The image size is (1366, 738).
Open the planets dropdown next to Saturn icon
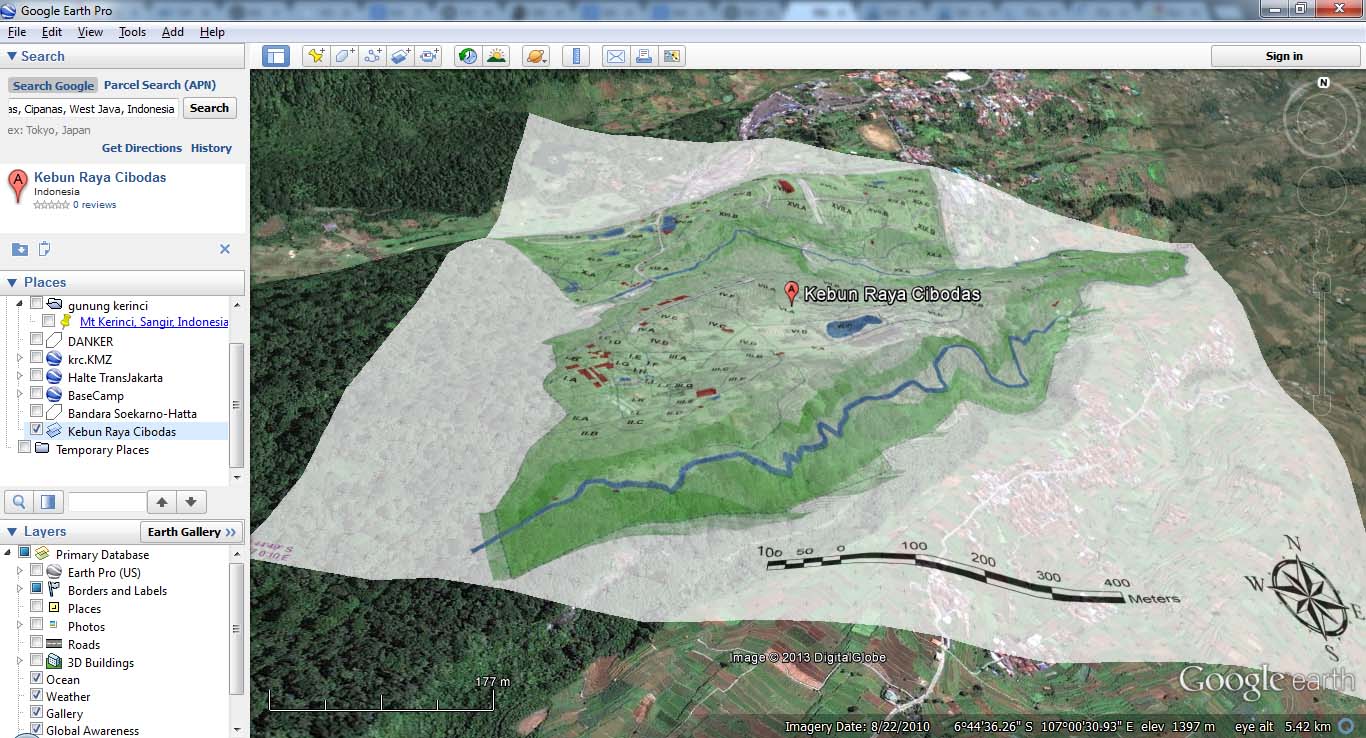click(544, 60)
